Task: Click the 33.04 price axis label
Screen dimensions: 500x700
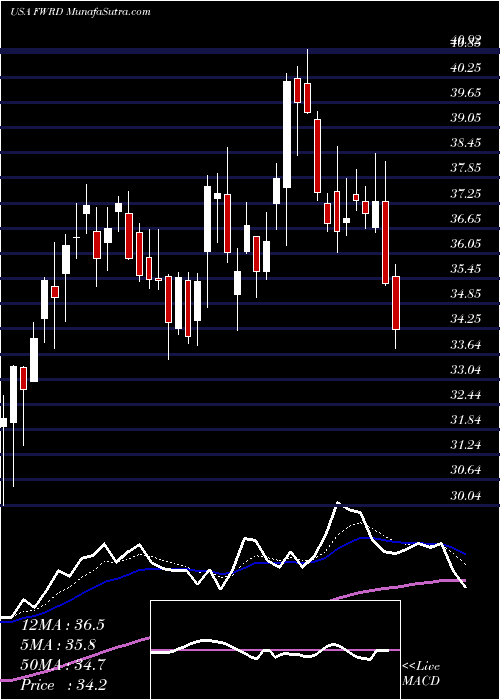Action: pos(466,370)
